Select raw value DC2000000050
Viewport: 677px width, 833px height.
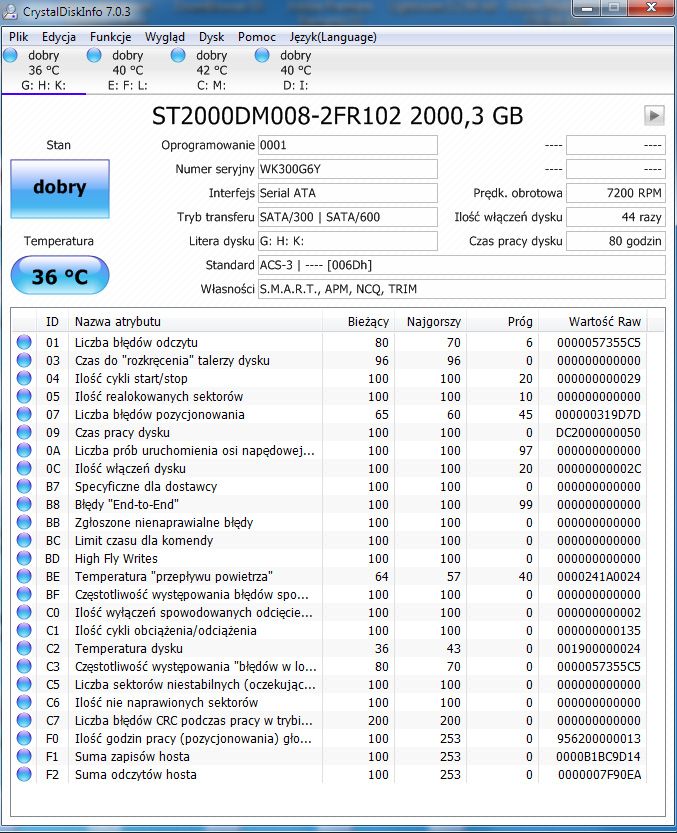pyautogui.click(x=598, y=432)
